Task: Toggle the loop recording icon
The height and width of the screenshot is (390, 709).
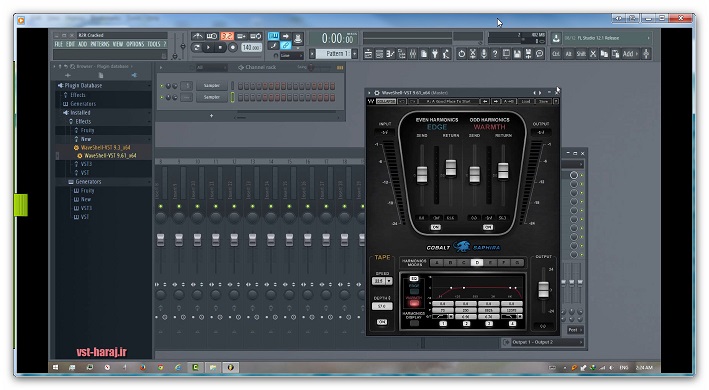Action: 256,36
